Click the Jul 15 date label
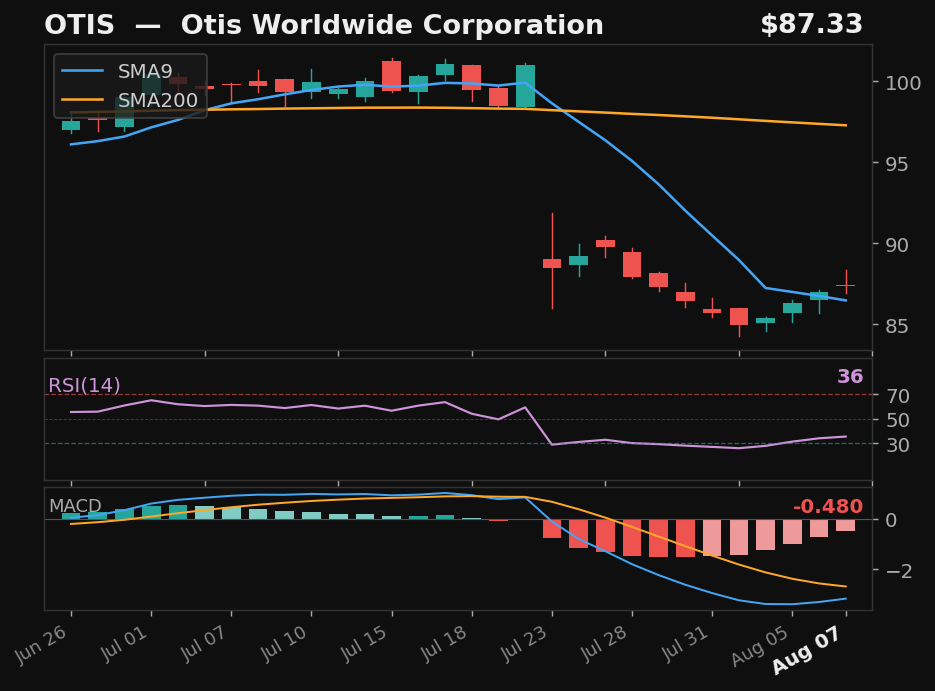This screenshot has width=935, height=691. point(364,643)
